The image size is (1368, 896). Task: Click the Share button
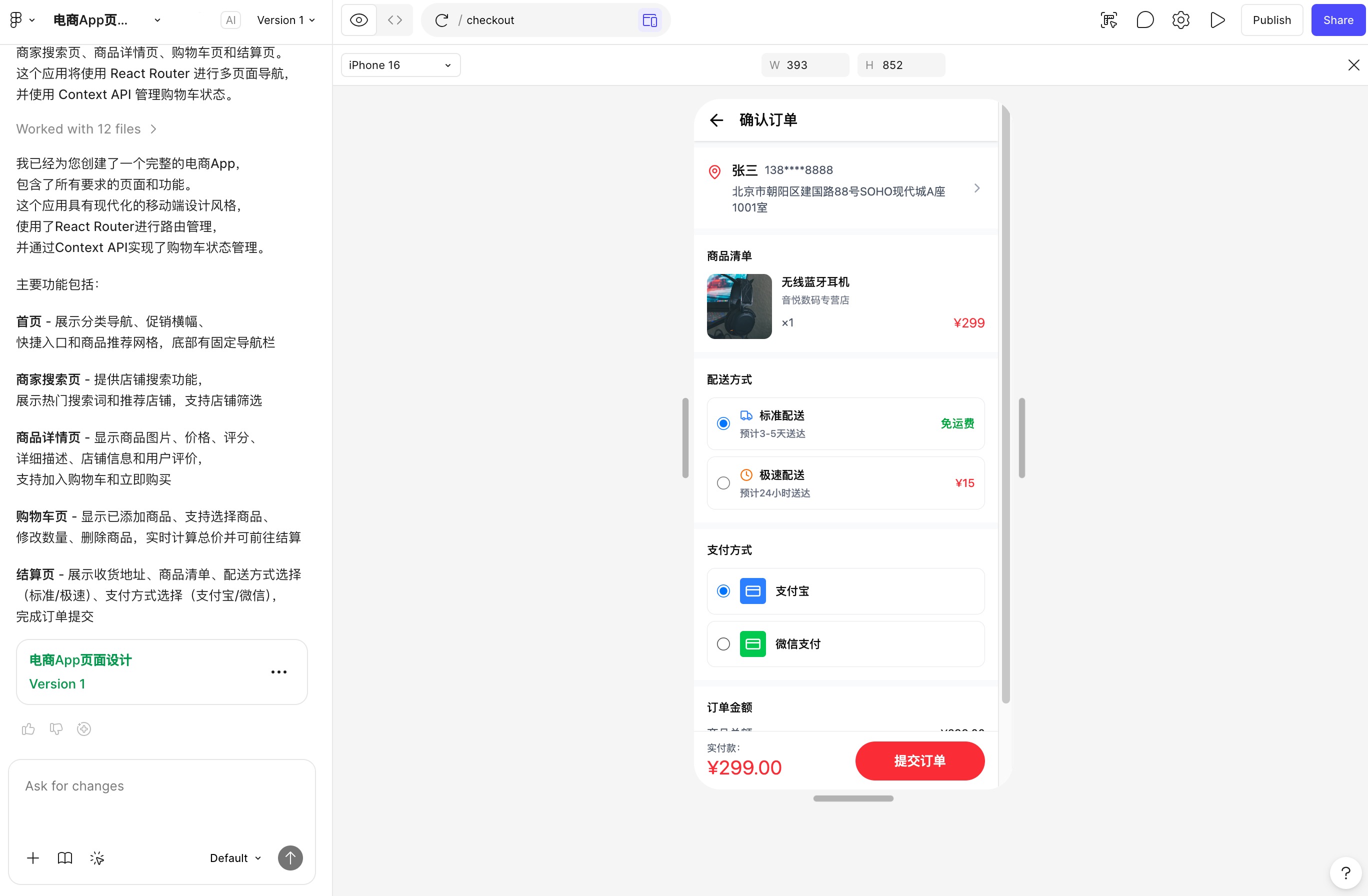pos(1338,20)
